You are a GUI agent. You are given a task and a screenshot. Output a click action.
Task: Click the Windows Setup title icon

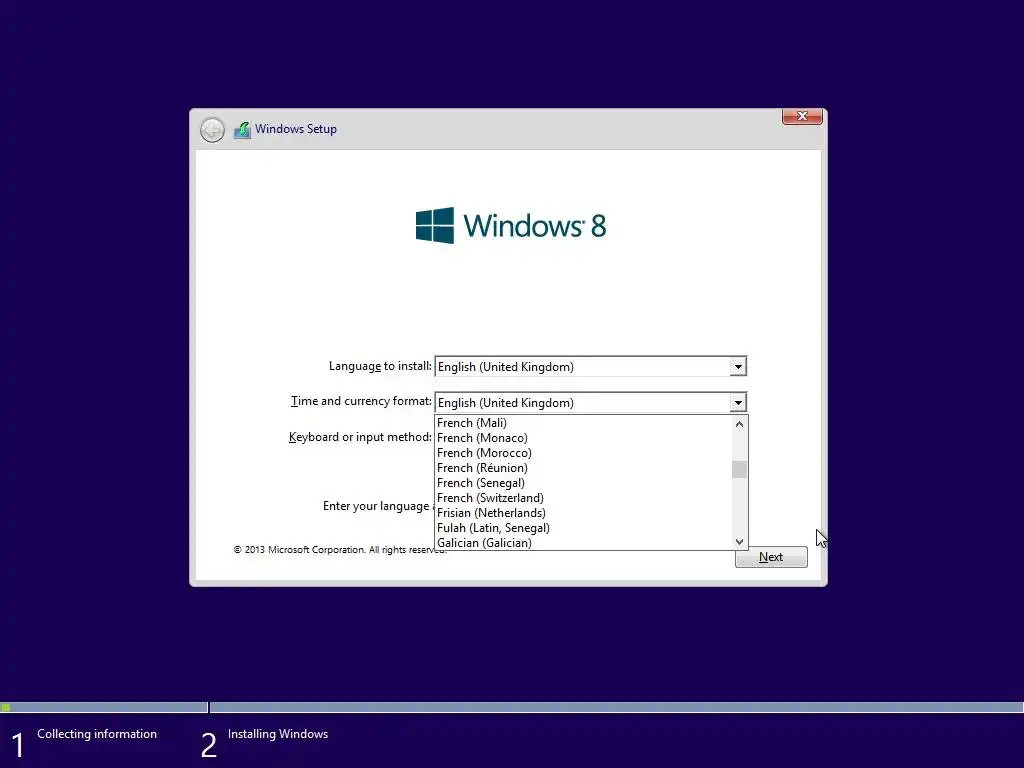(x=242, y=129)
